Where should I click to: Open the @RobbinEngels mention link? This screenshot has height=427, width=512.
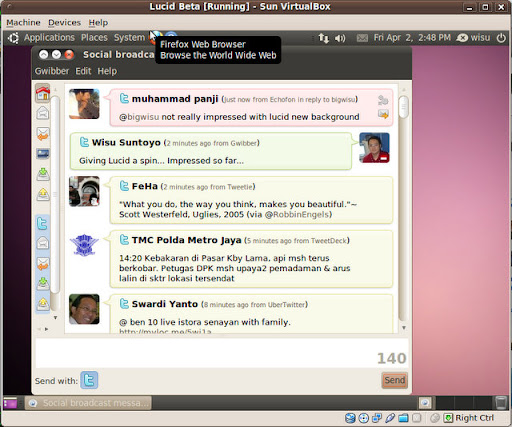(297, 214)
